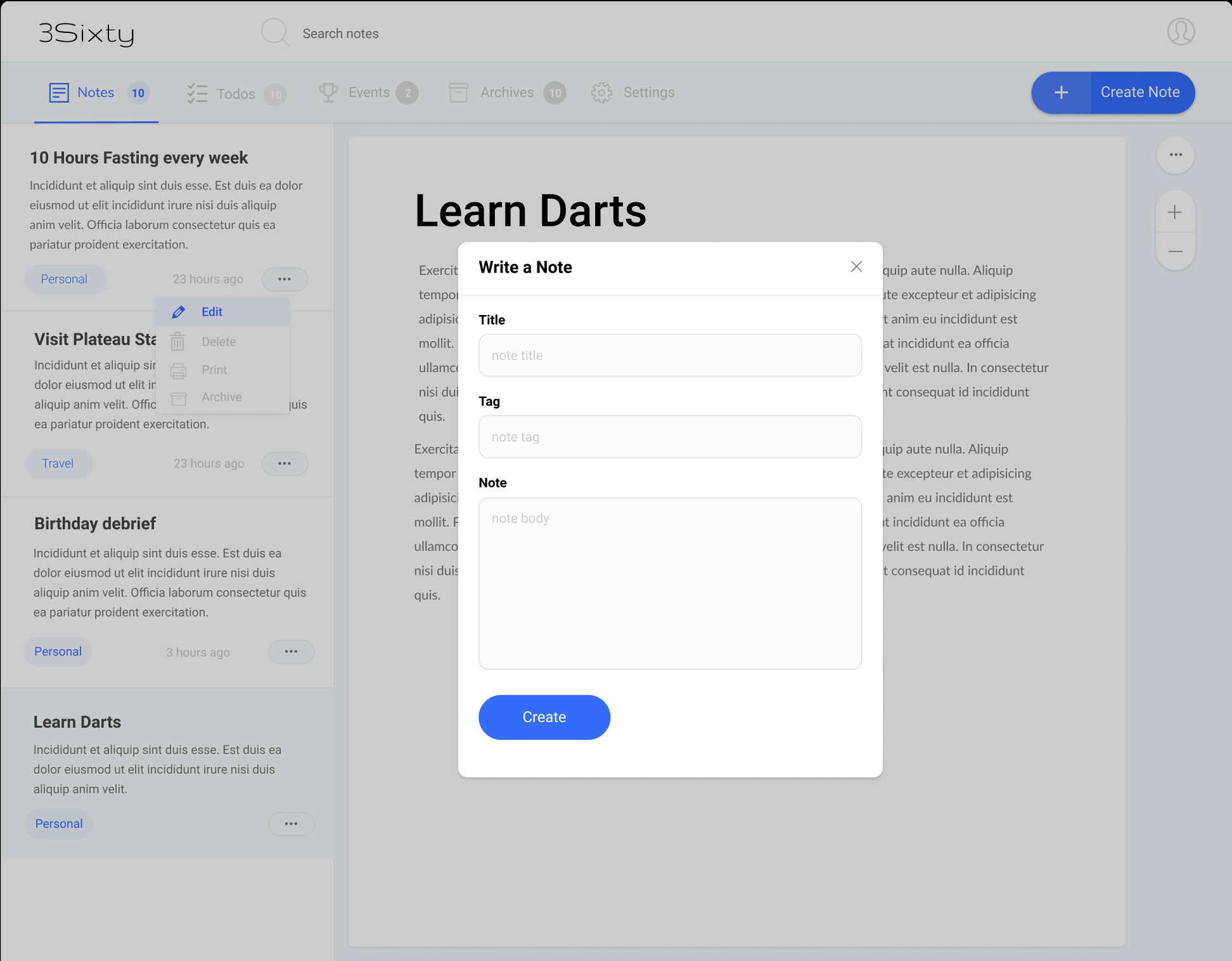Click the zoom in plus icon

pyautogui.click(x=1175, y=212)
